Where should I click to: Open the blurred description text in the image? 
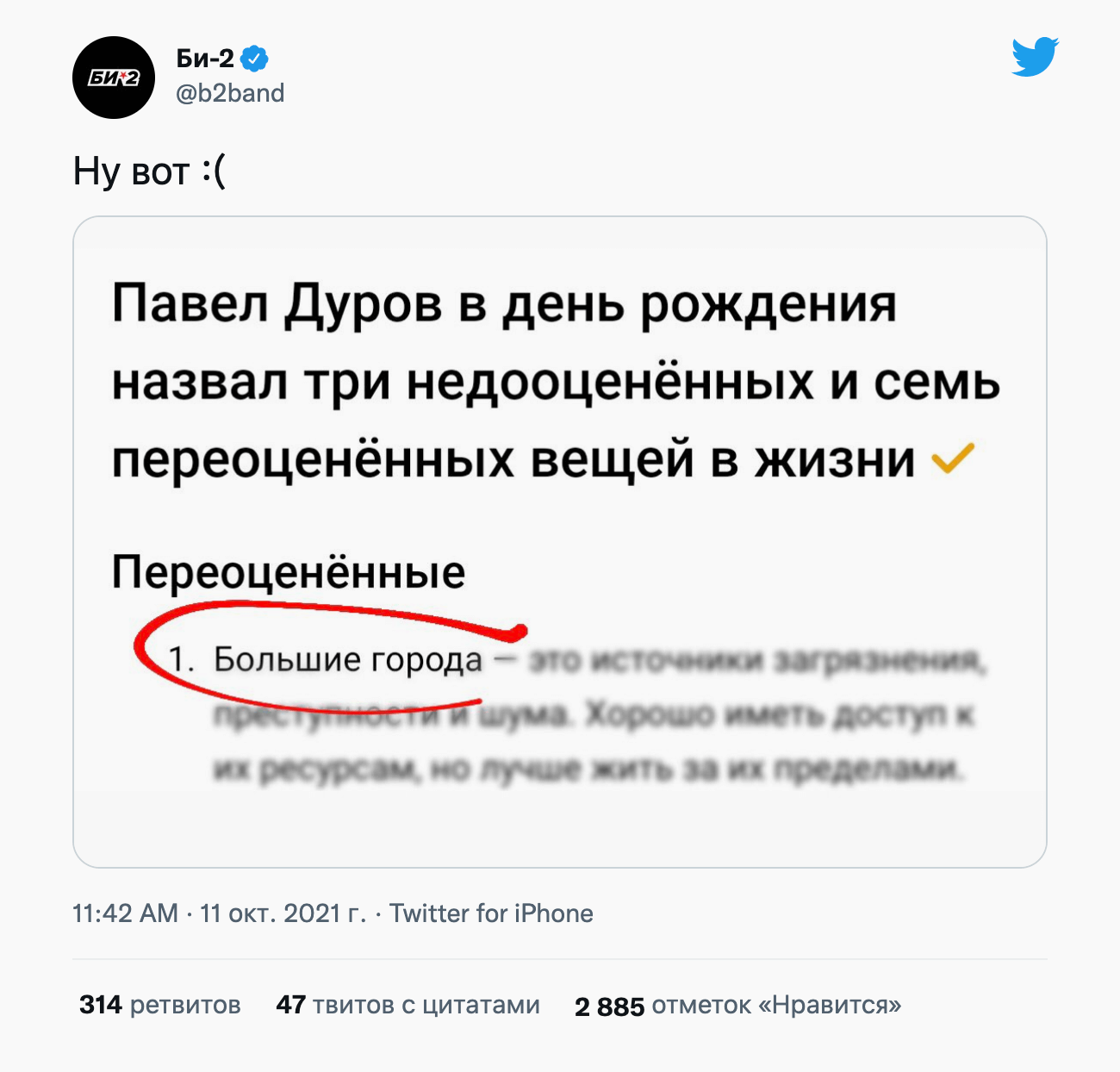(594, 715)
